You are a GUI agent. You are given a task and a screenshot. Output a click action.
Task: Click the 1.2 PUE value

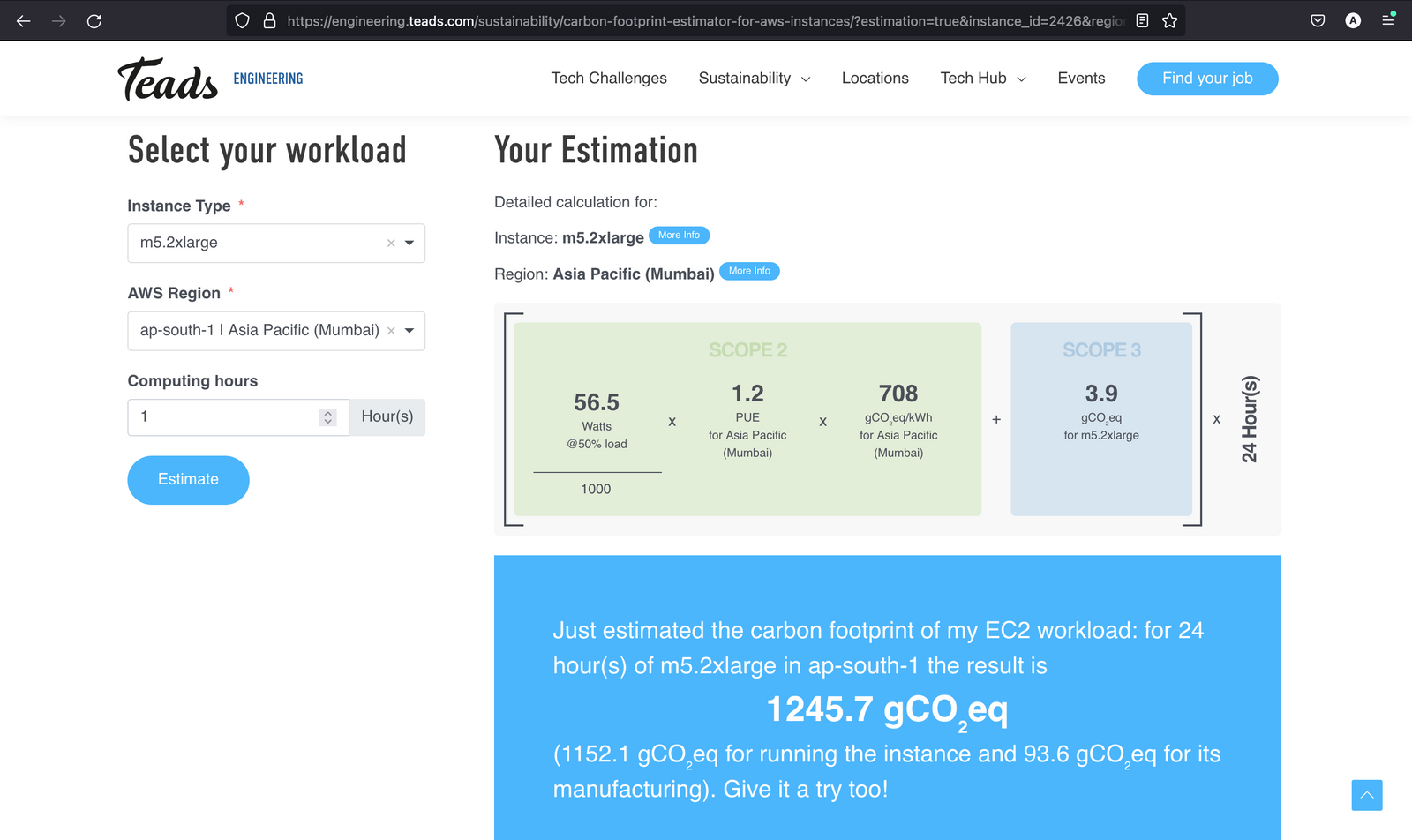747,394
